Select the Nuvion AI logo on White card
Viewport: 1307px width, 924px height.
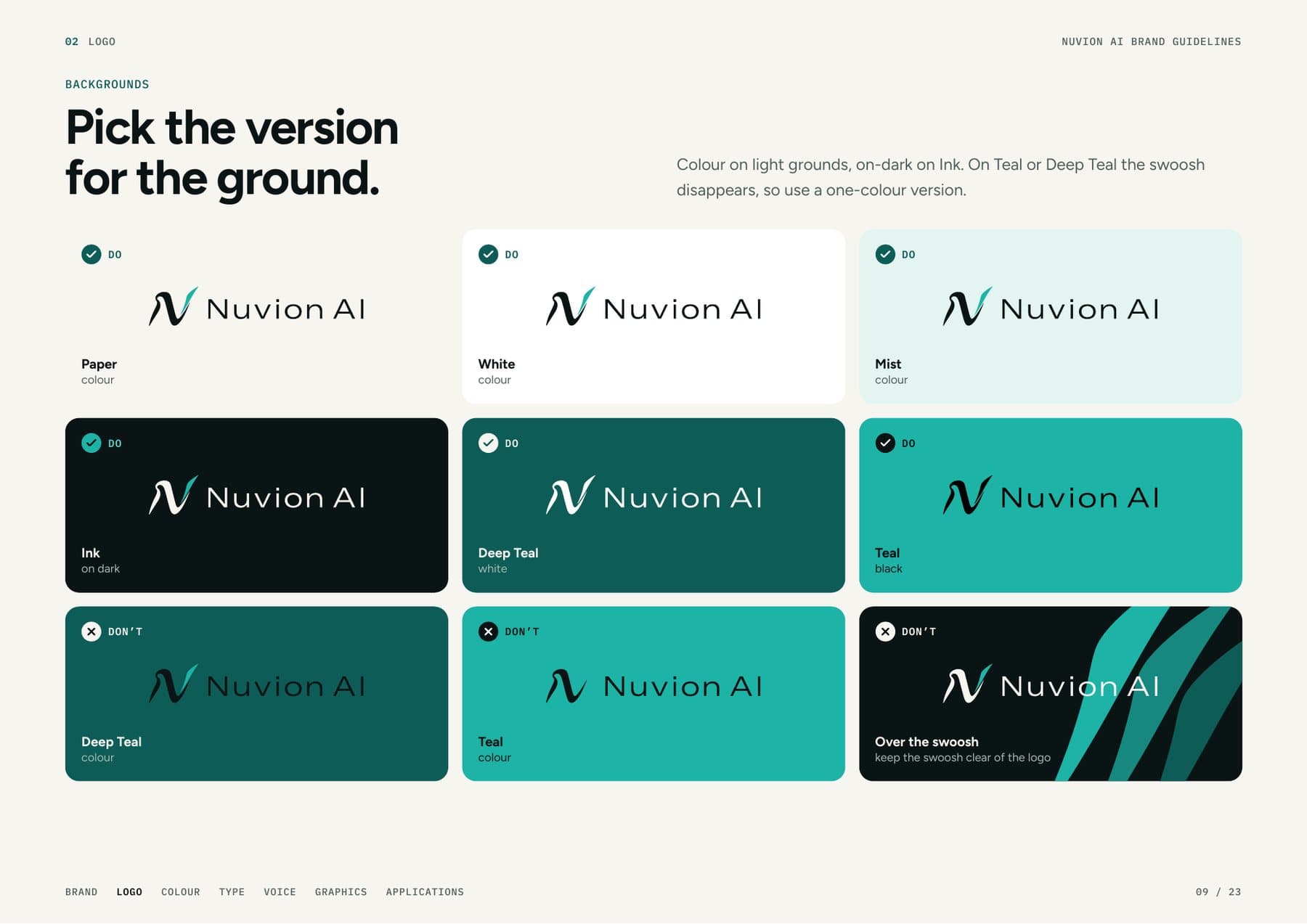click(653, 307)
